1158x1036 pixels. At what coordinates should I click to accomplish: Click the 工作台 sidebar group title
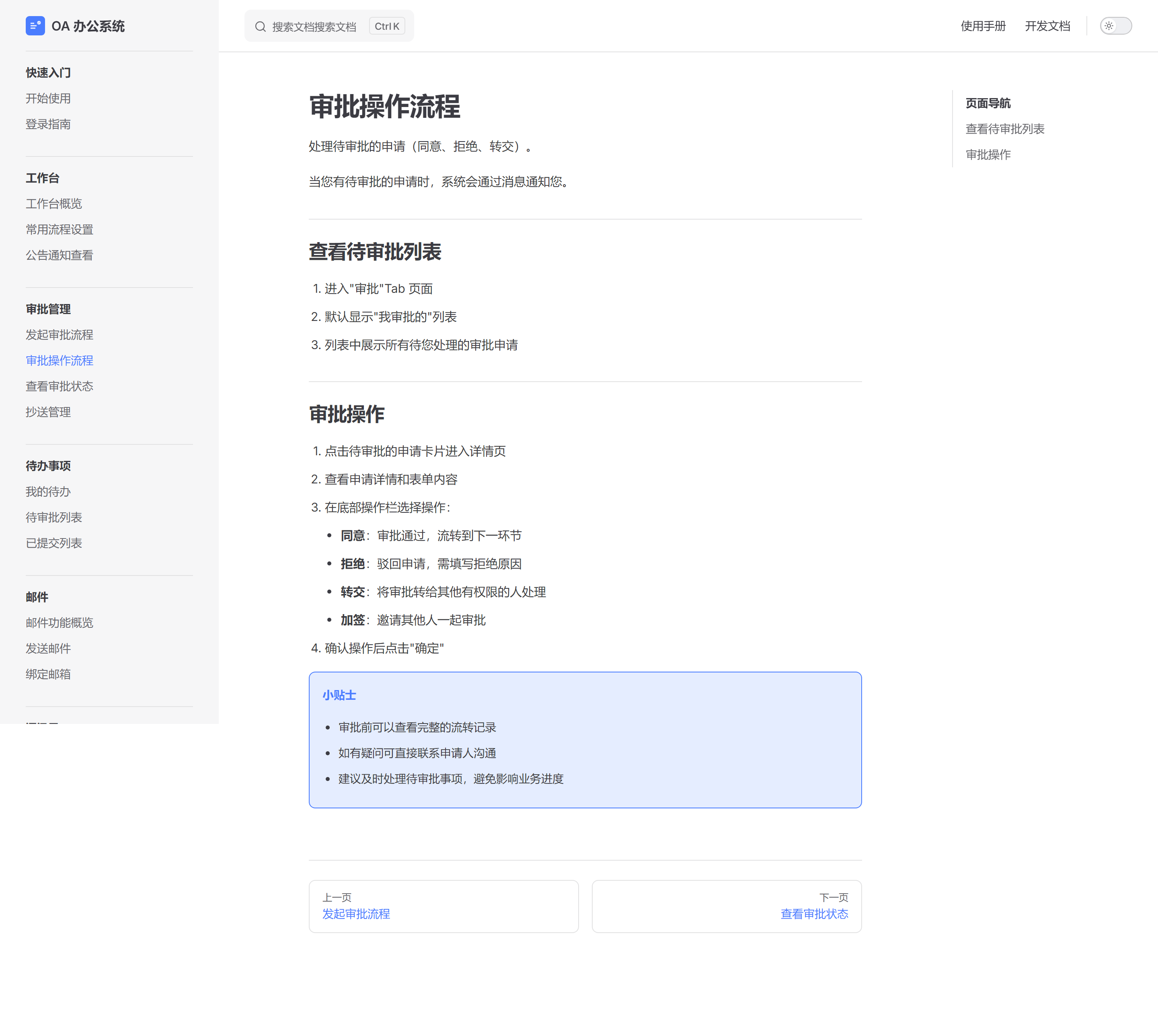42,178
